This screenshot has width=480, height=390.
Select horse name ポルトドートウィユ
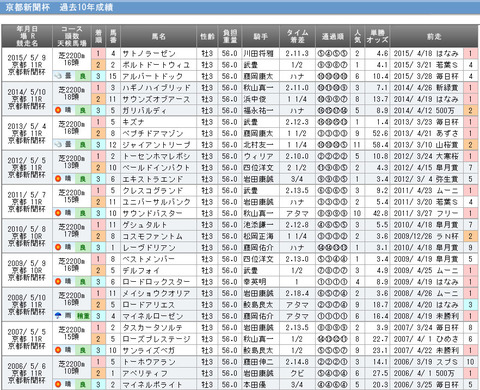[x=156, y=65]
